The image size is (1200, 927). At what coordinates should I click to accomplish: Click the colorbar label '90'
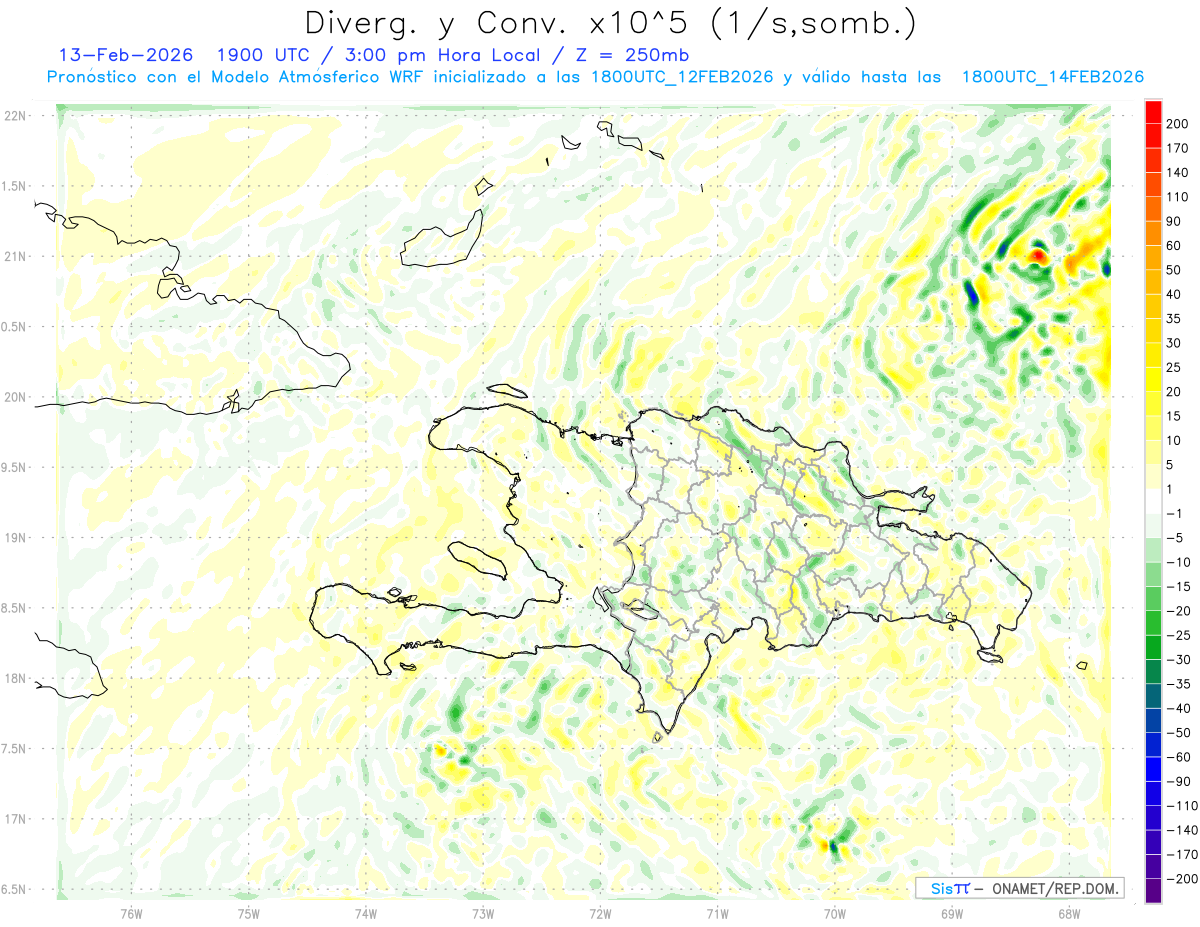(x=1172, y=221)
